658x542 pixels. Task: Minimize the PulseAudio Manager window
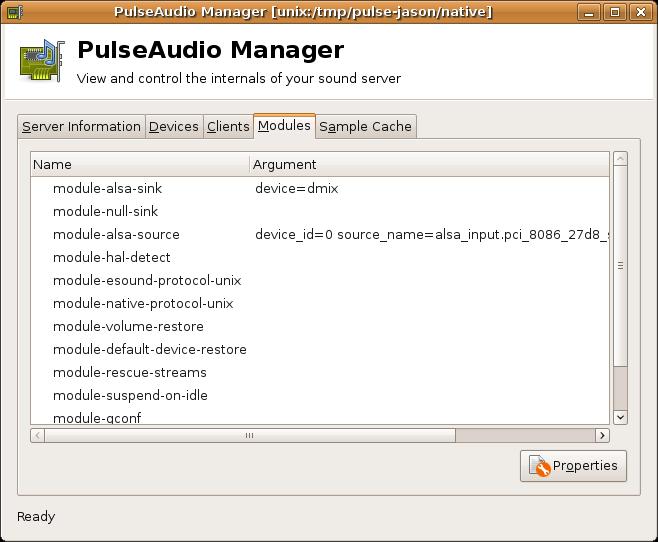pyautogui.click(x=589, y=12)
